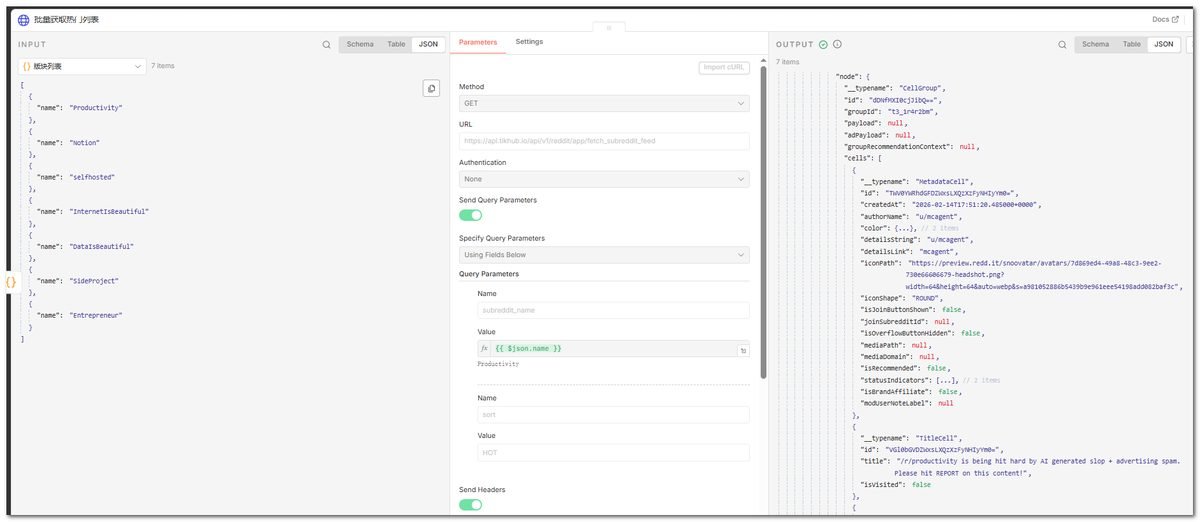
Task: Click the Import cURL button
Action: 724,68
